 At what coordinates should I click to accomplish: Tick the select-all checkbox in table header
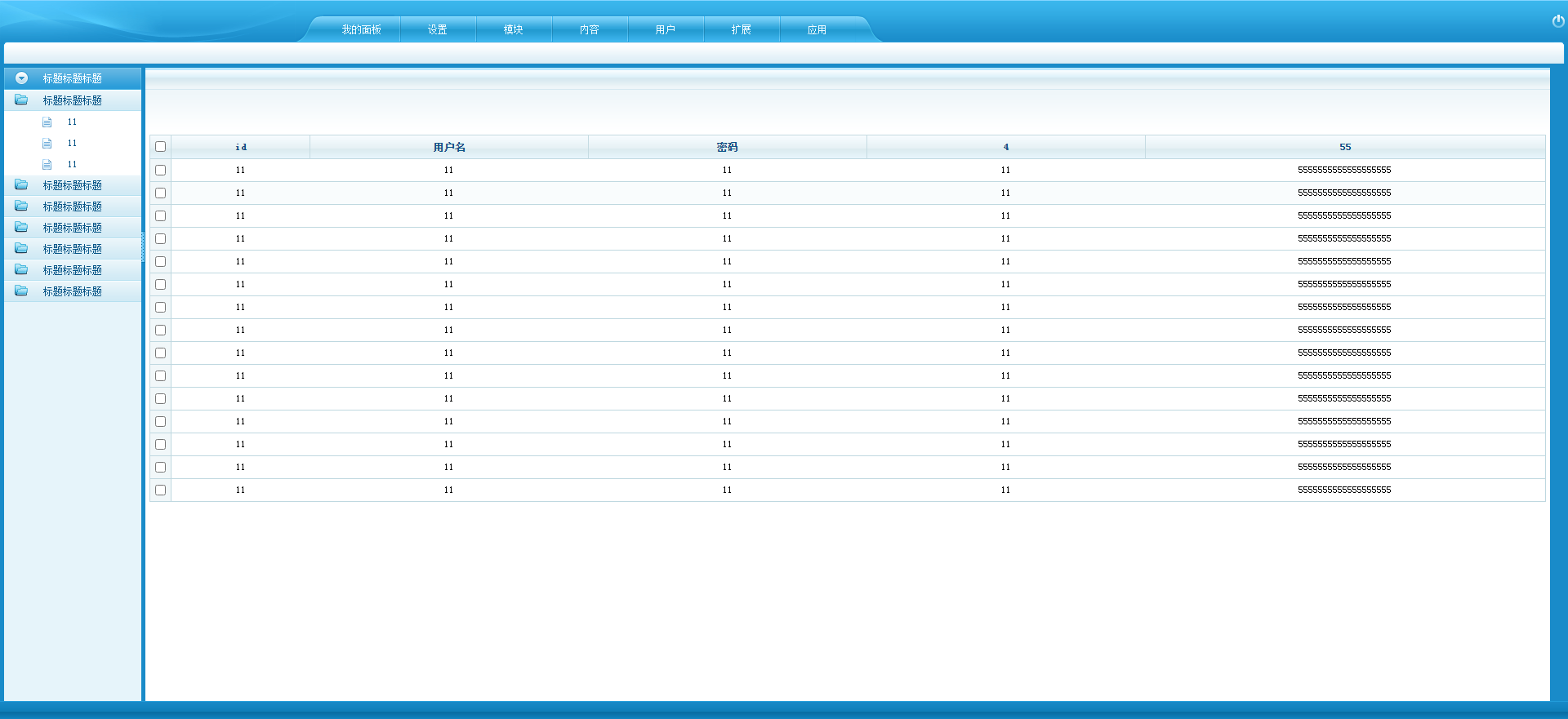click(x=160, y=147)
